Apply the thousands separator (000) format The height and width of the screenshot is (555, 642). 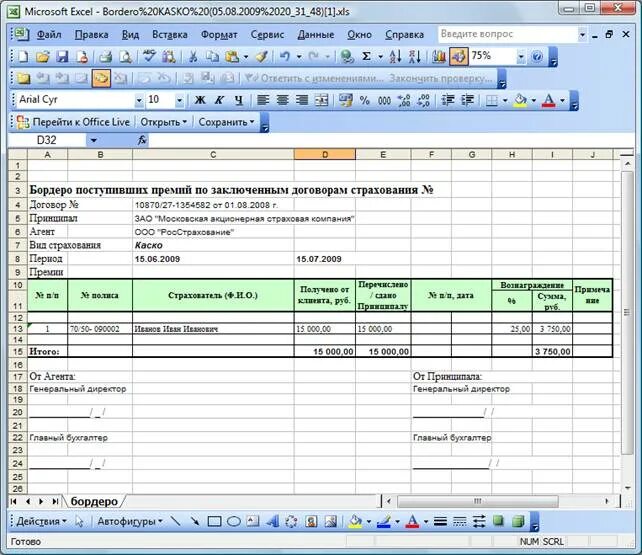[x=384, y=100]
